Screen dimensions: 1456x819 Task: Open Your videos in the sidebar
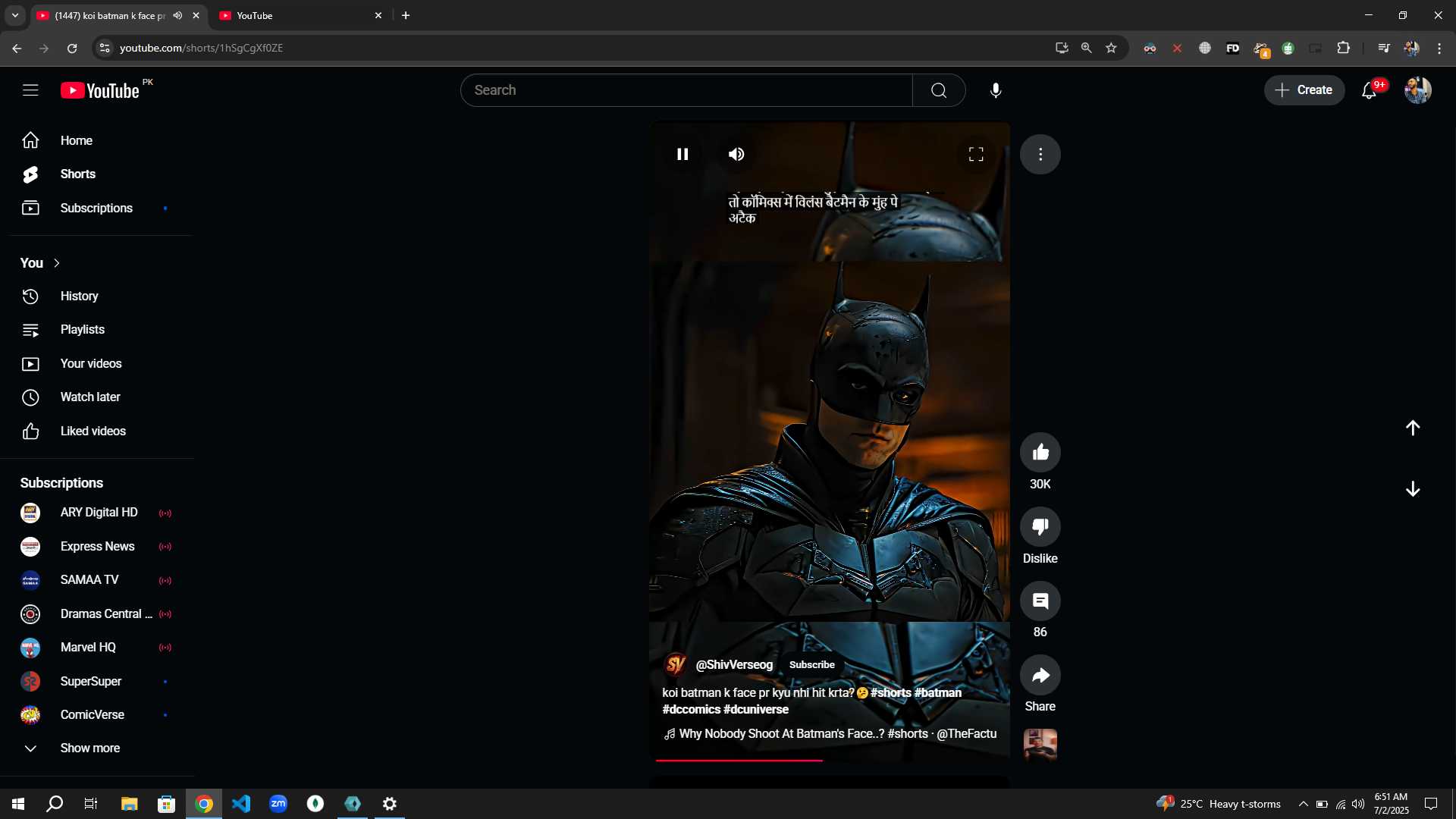pos(96,363)
